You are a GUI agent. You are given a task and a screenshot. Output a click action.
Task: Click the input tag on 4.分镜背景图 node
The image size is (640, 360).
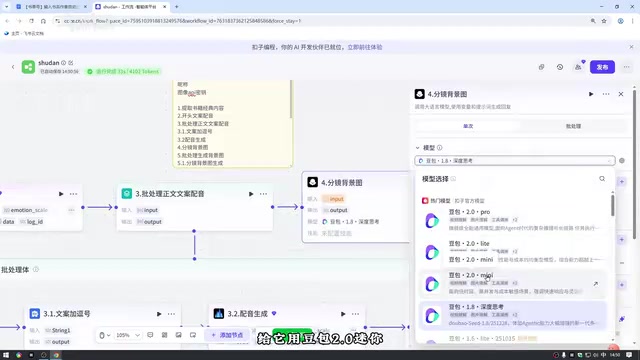coord(333,199)
